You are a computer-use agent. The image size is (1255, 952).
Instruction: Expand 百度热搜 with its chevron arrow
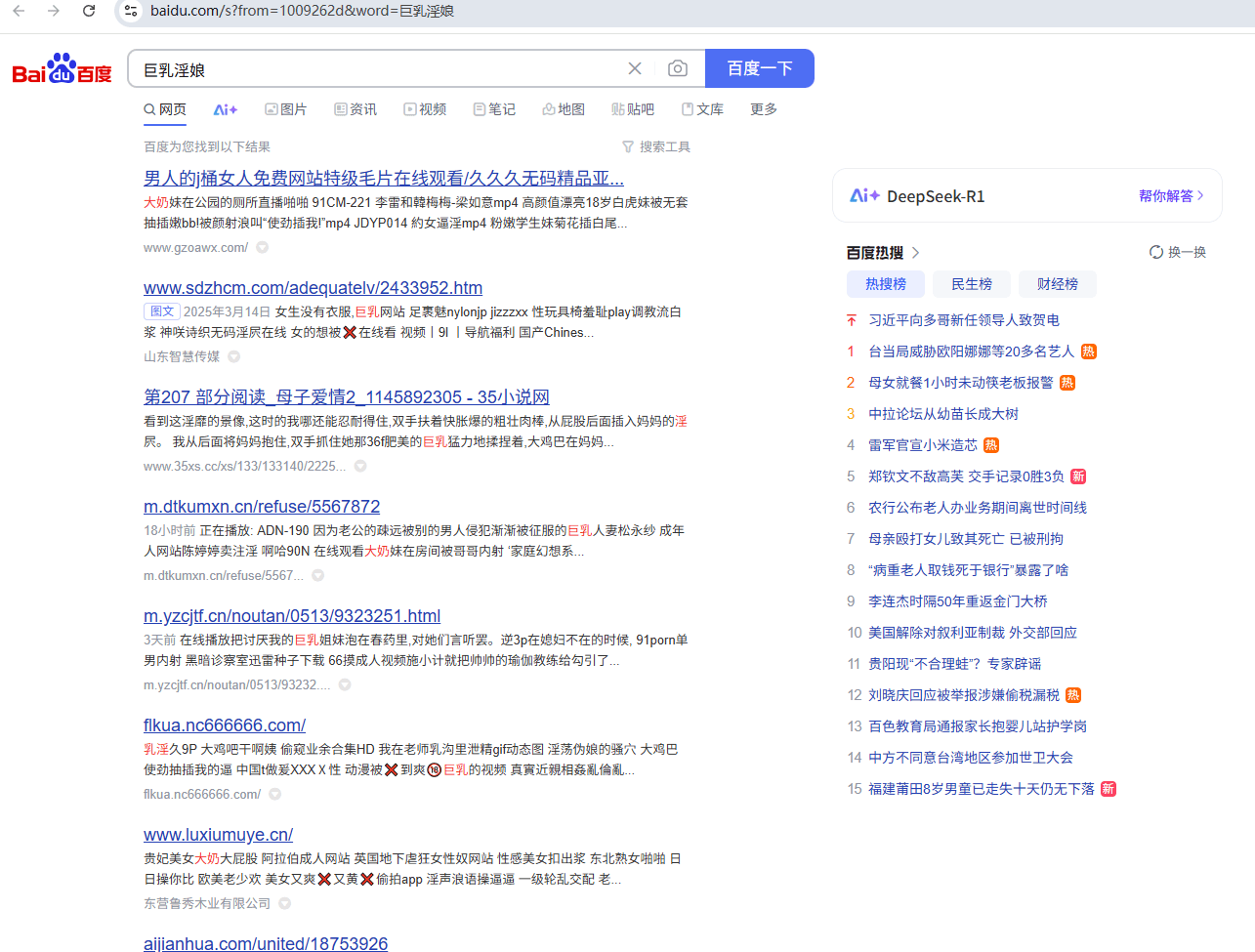click(x=915, y=253)
